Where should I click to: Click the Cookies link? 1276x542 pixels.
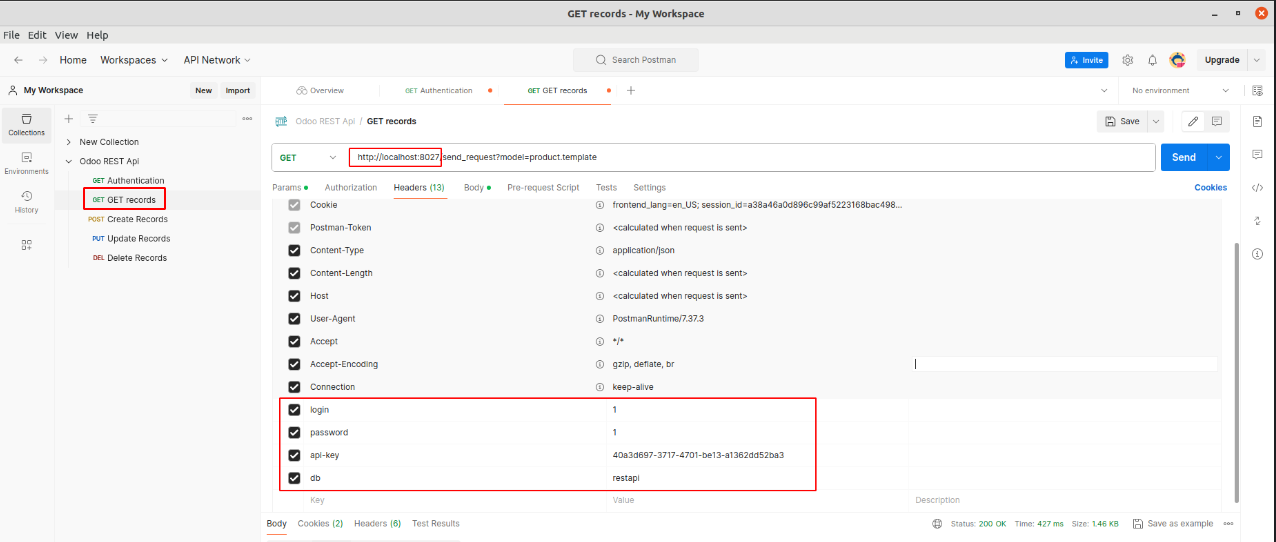(1210, 188)
